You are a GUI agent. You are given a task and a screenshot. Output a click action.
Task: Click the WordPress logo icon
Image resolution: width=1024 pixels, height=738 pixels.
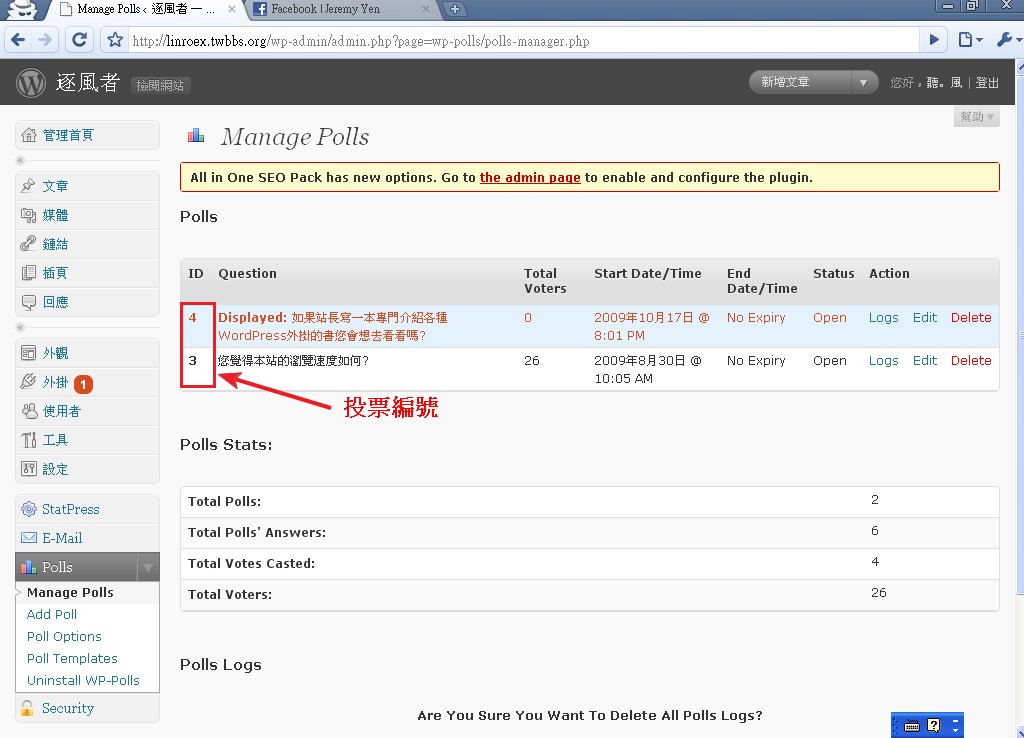click(31, 83)
